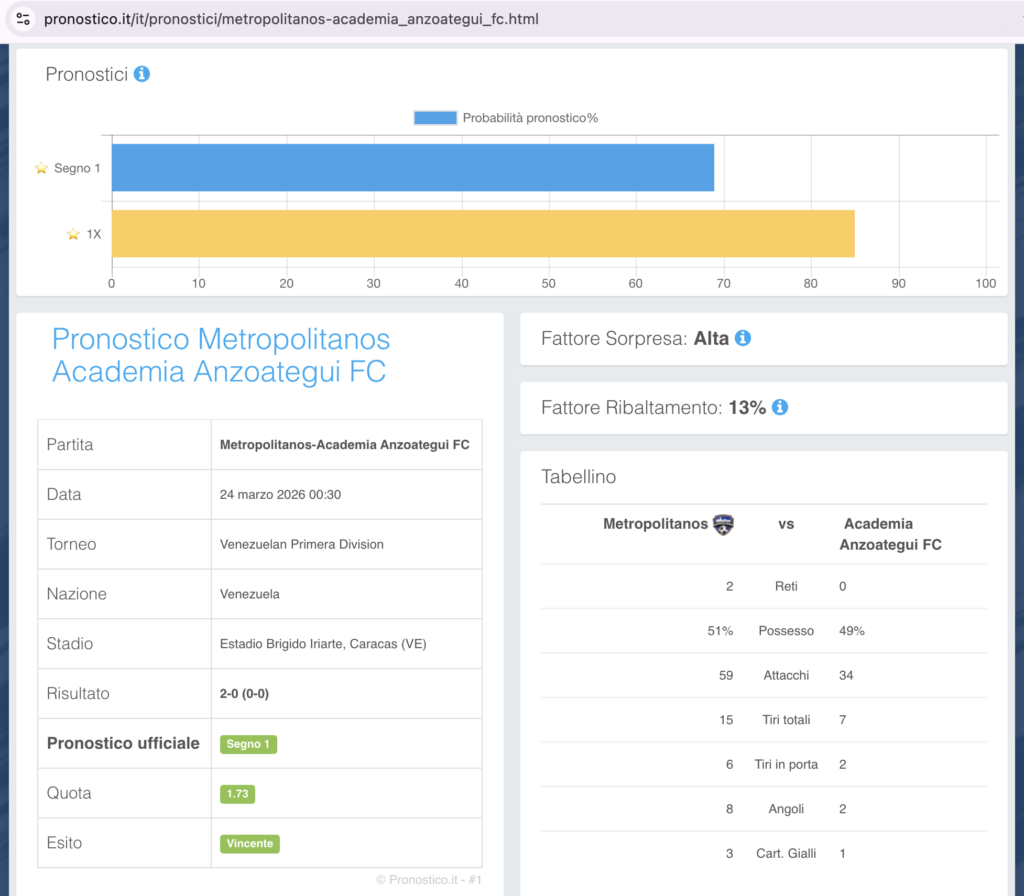The image size is (1024, 896).
Task: Click the site info icon in address bar
Action: point(23,19)
